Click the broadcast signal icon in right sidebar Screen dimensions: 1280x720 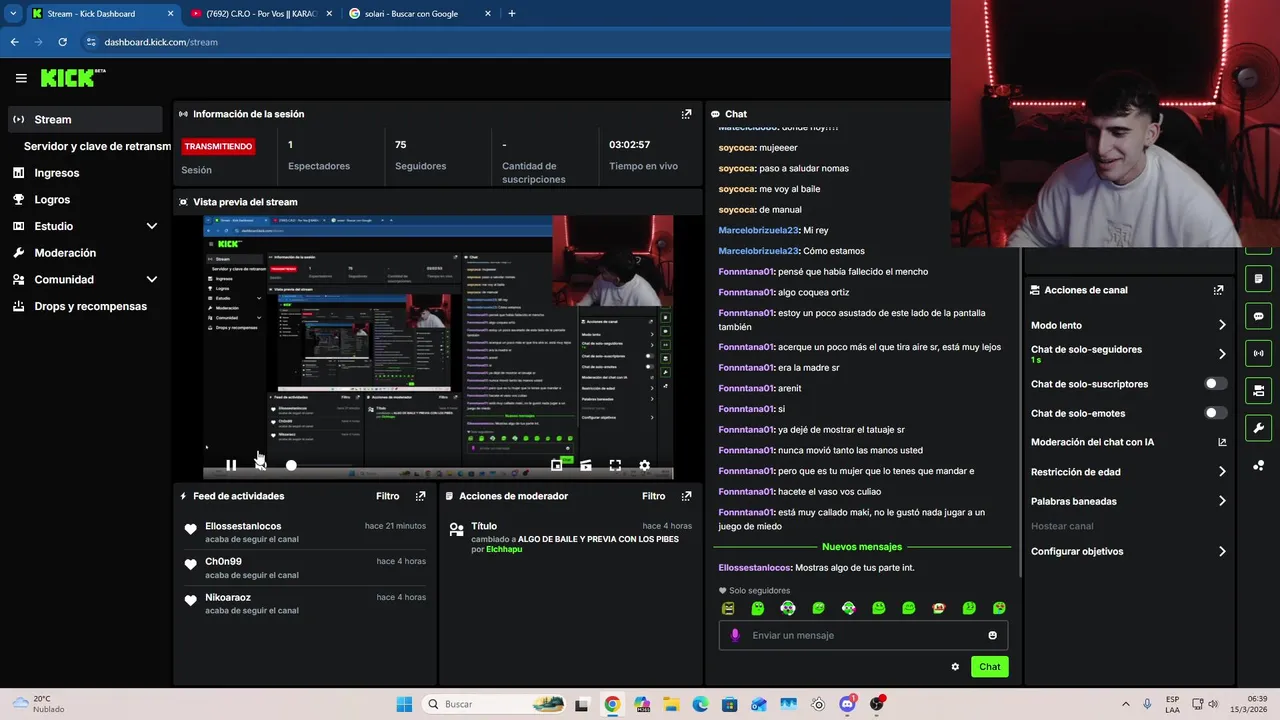[x=1258, y=353]
